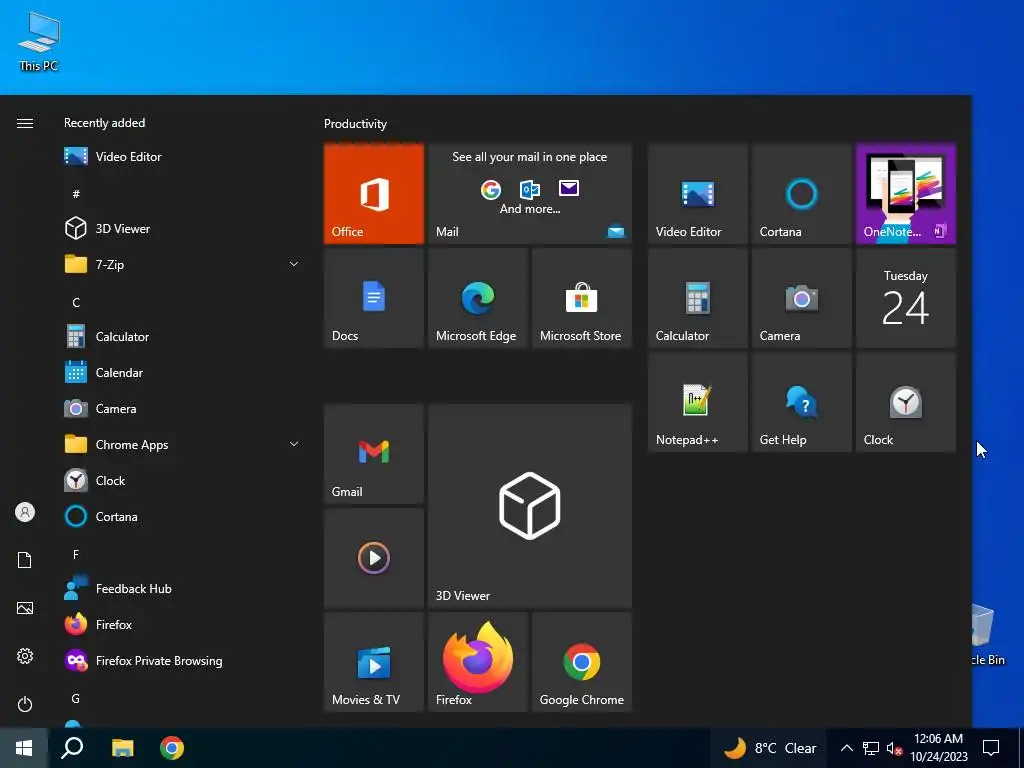The height and width of the screenshot is (768, 1024).
Task: Expand the 7-Zip folder
Action: coord(183,264)
